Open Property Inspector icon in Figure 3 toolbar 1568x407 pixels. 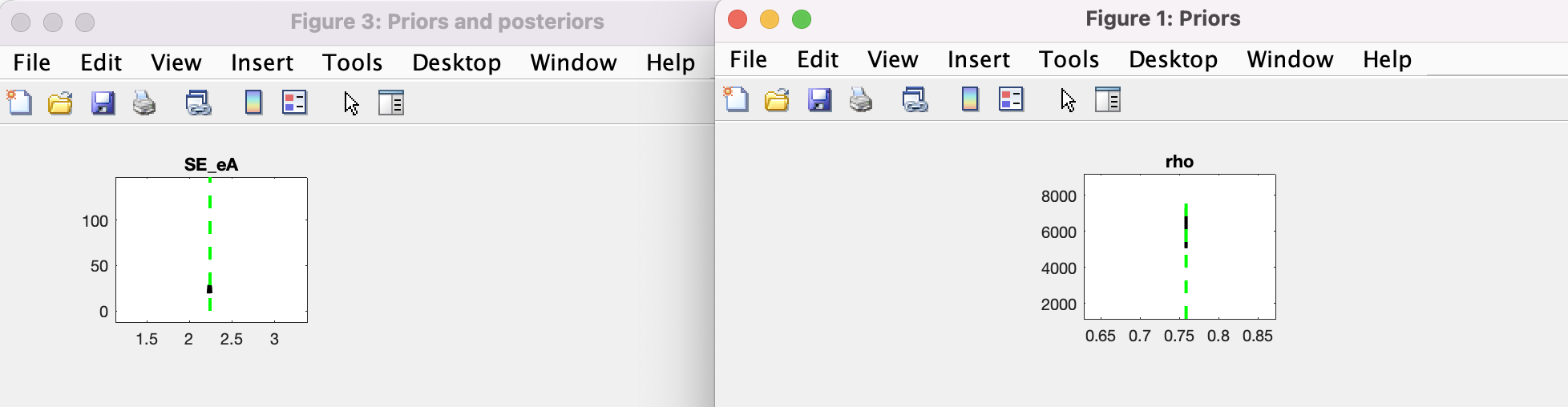point(391,103)
